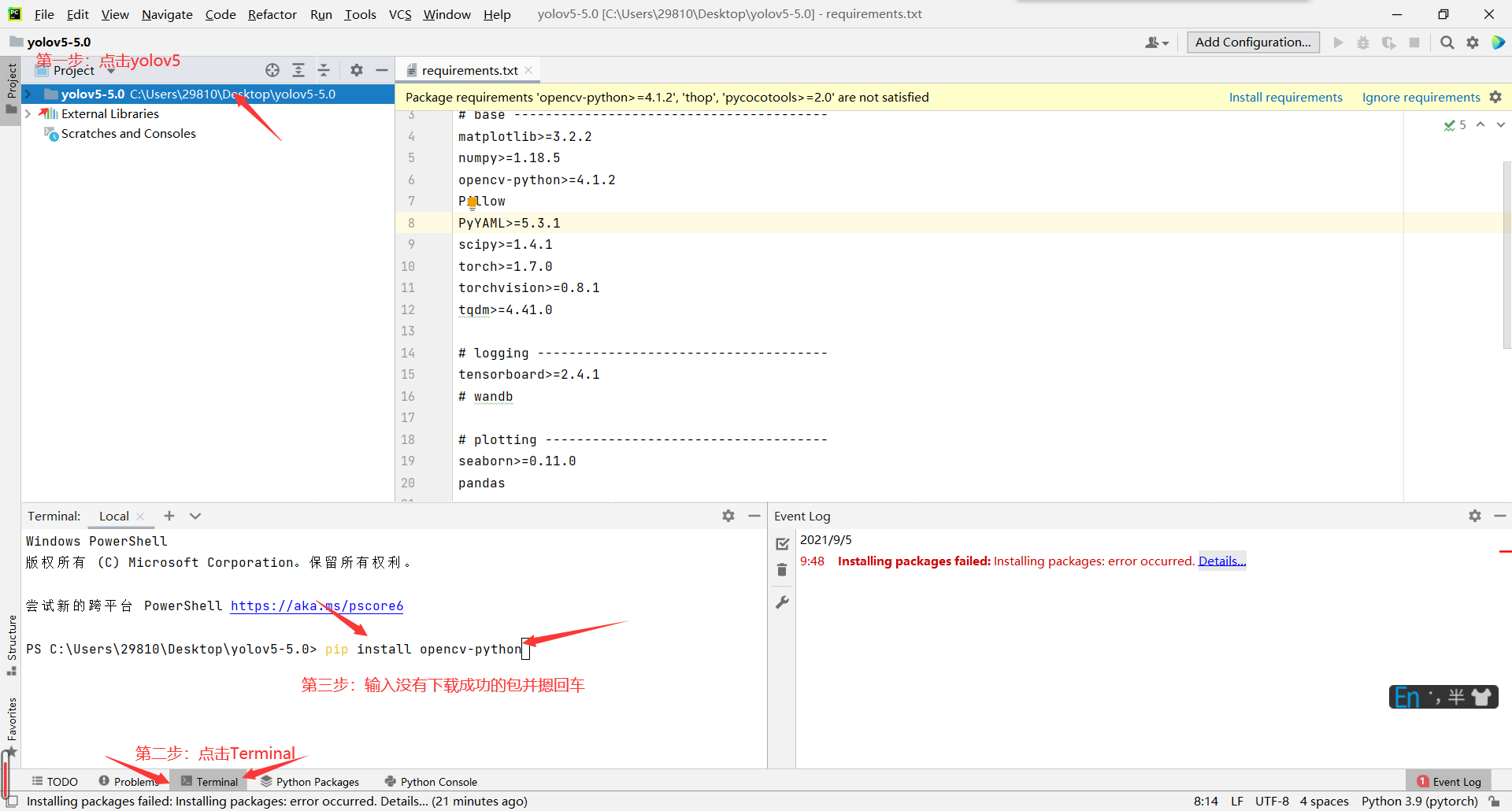Open Details link in Event Log

pos(1221,561)
